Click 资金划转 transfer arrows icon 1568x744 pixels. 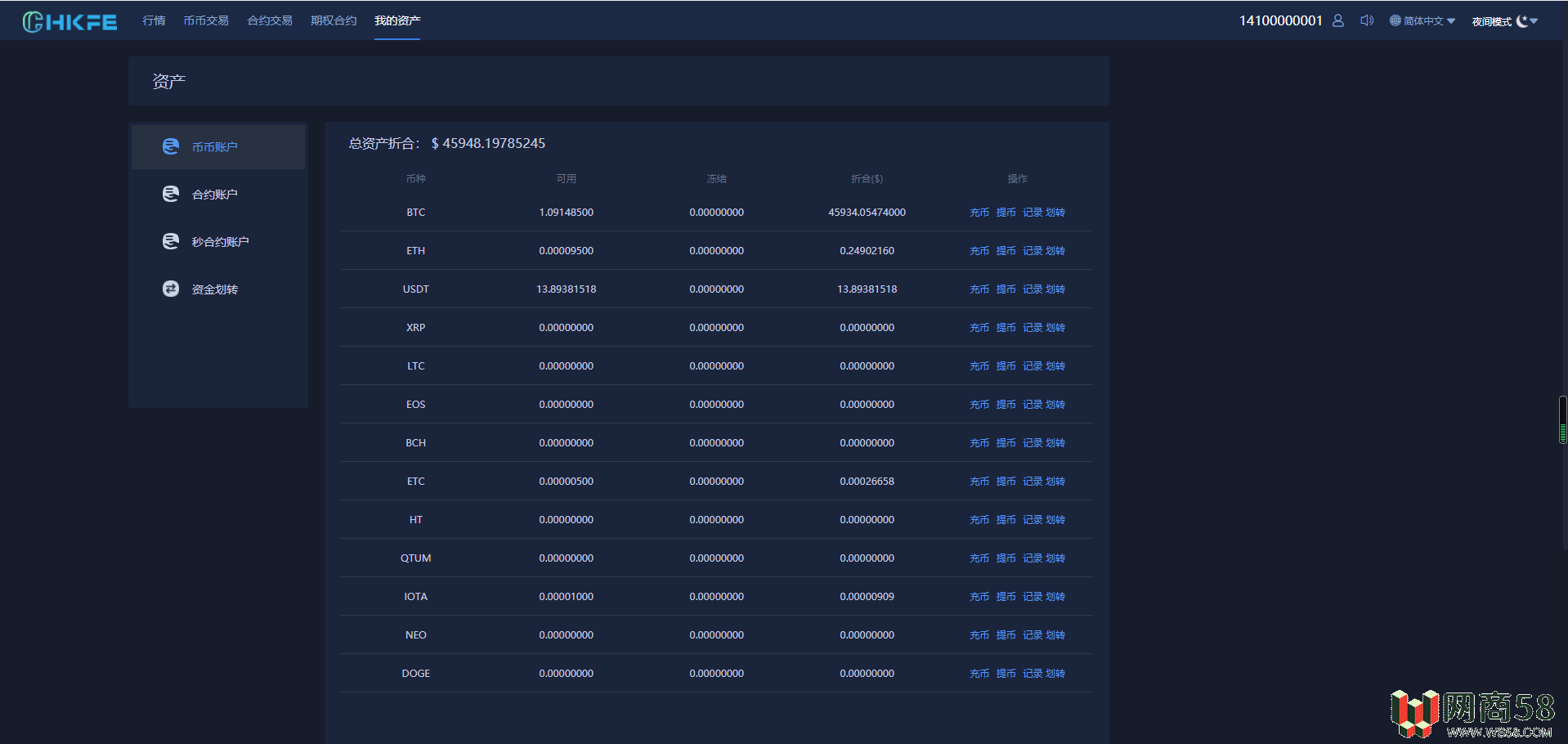(171, 289)
